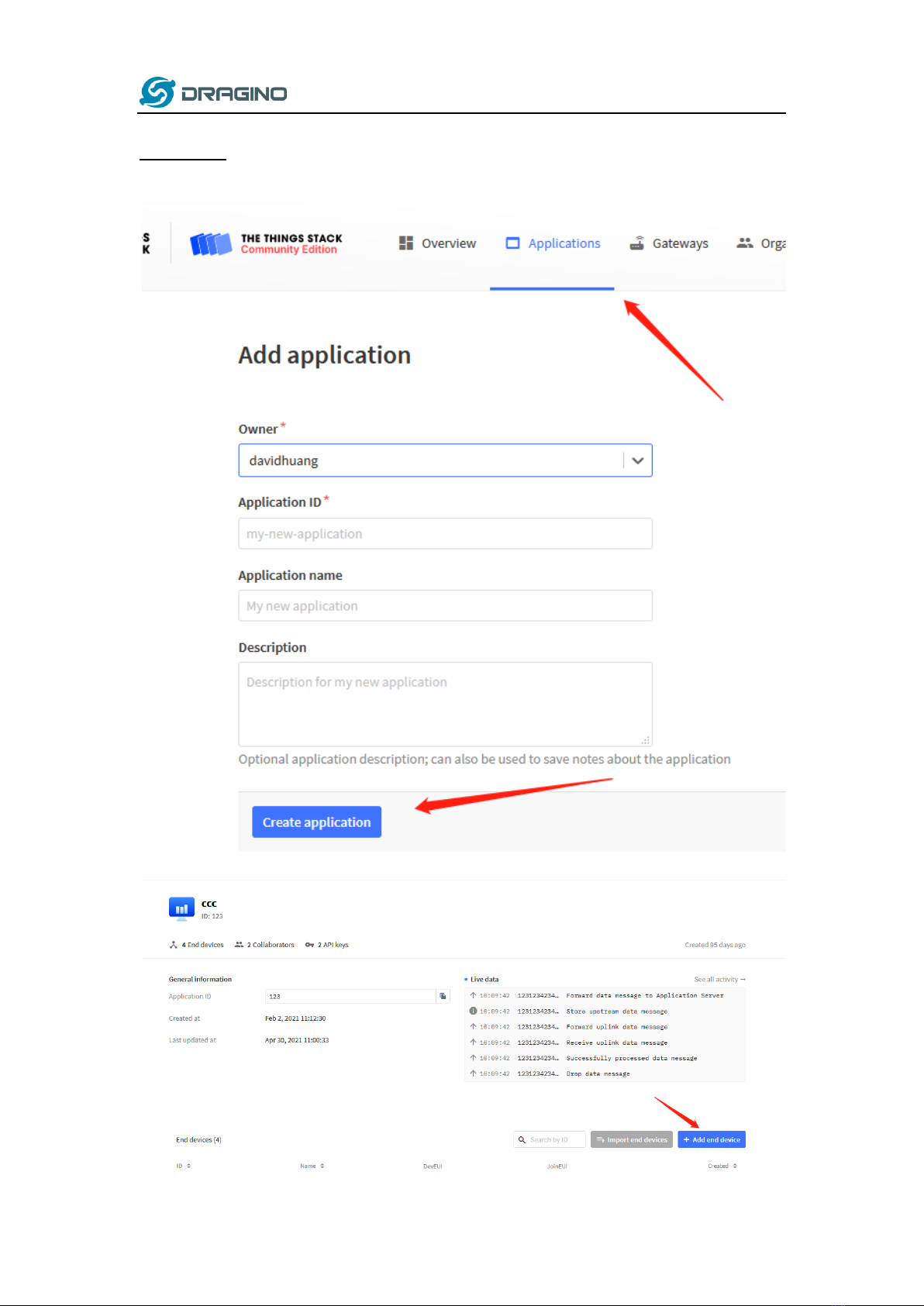Open the Overview tab

click(437, 243)
